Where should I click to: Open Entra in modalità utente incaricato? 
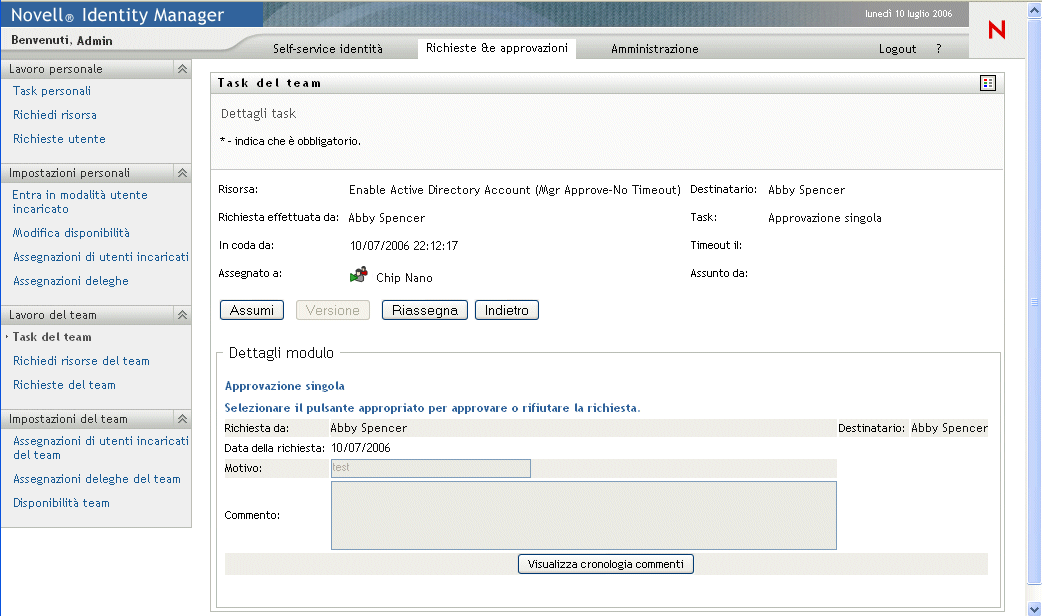point(80,202)
